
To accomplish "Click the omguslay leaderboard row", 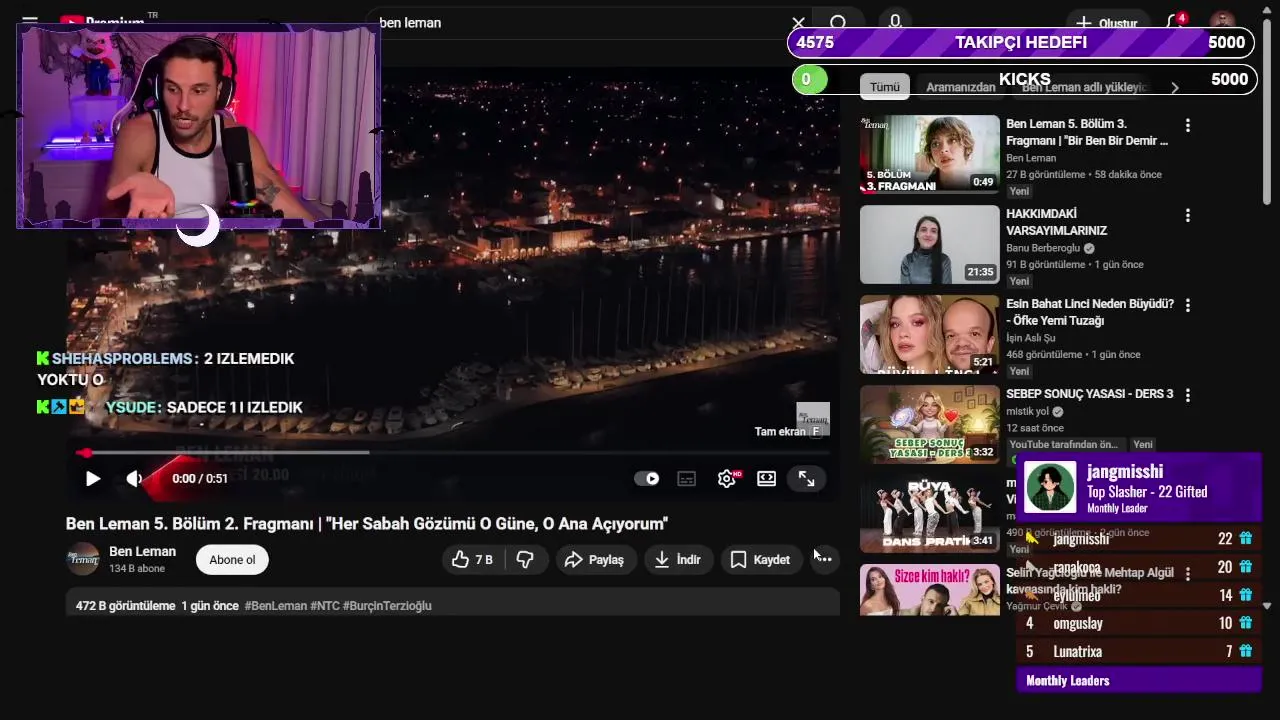I will [1139, 623].
